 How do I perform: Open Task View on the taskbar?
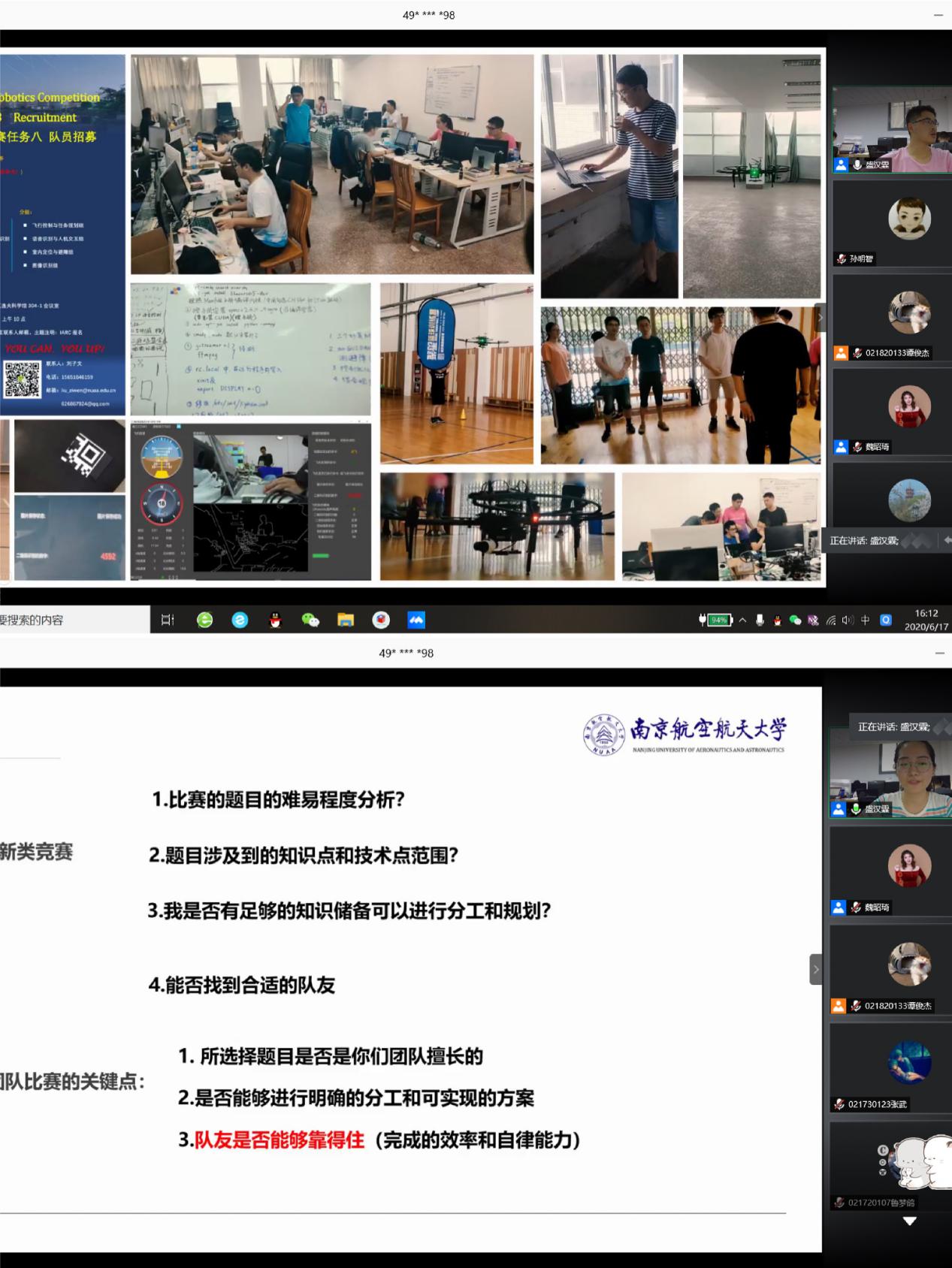[x=168, y=620]
